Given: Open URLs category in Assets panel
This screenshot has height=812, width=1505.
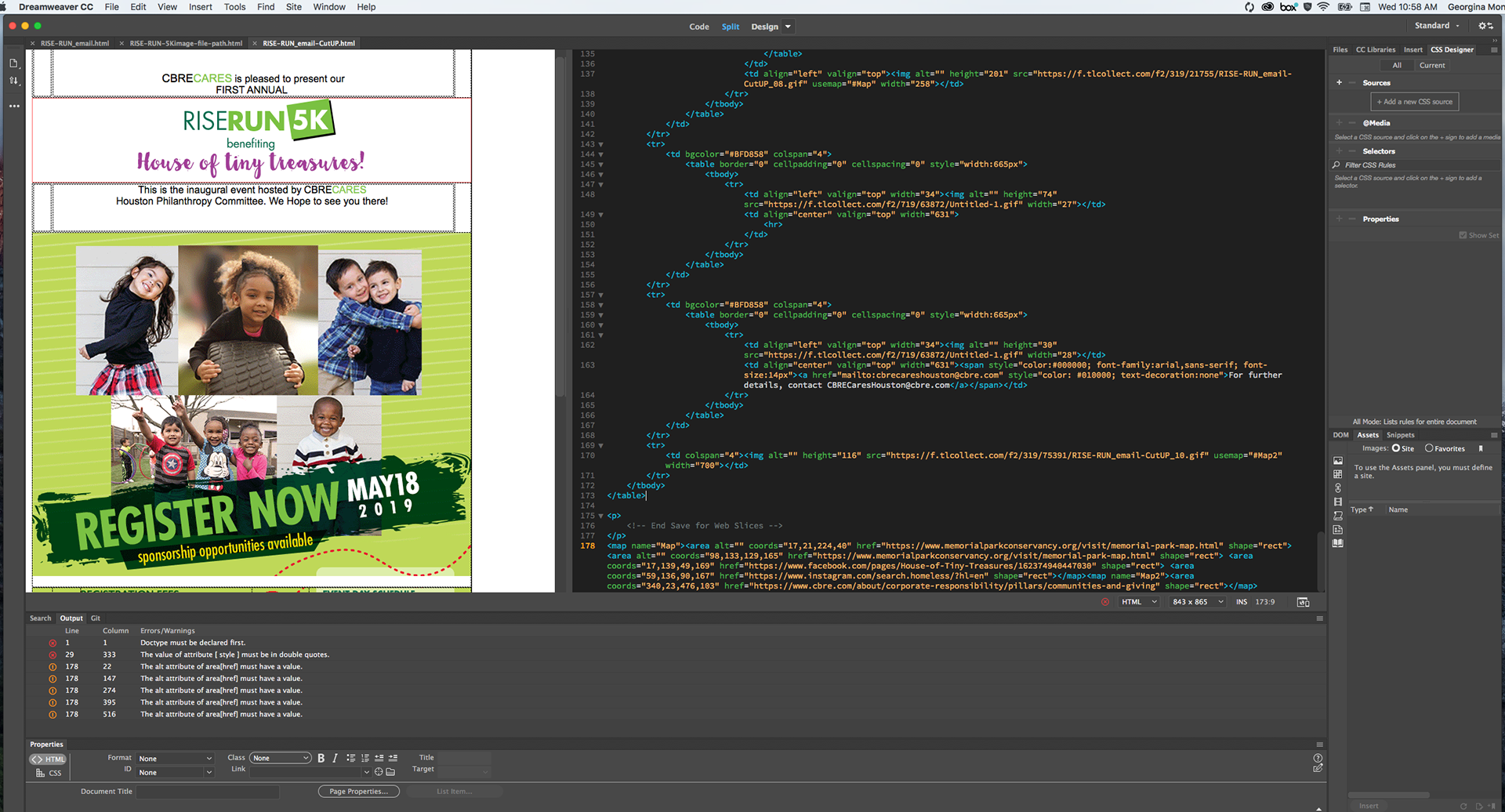Looking at the screenshot, I should [x=1338, y=488].
